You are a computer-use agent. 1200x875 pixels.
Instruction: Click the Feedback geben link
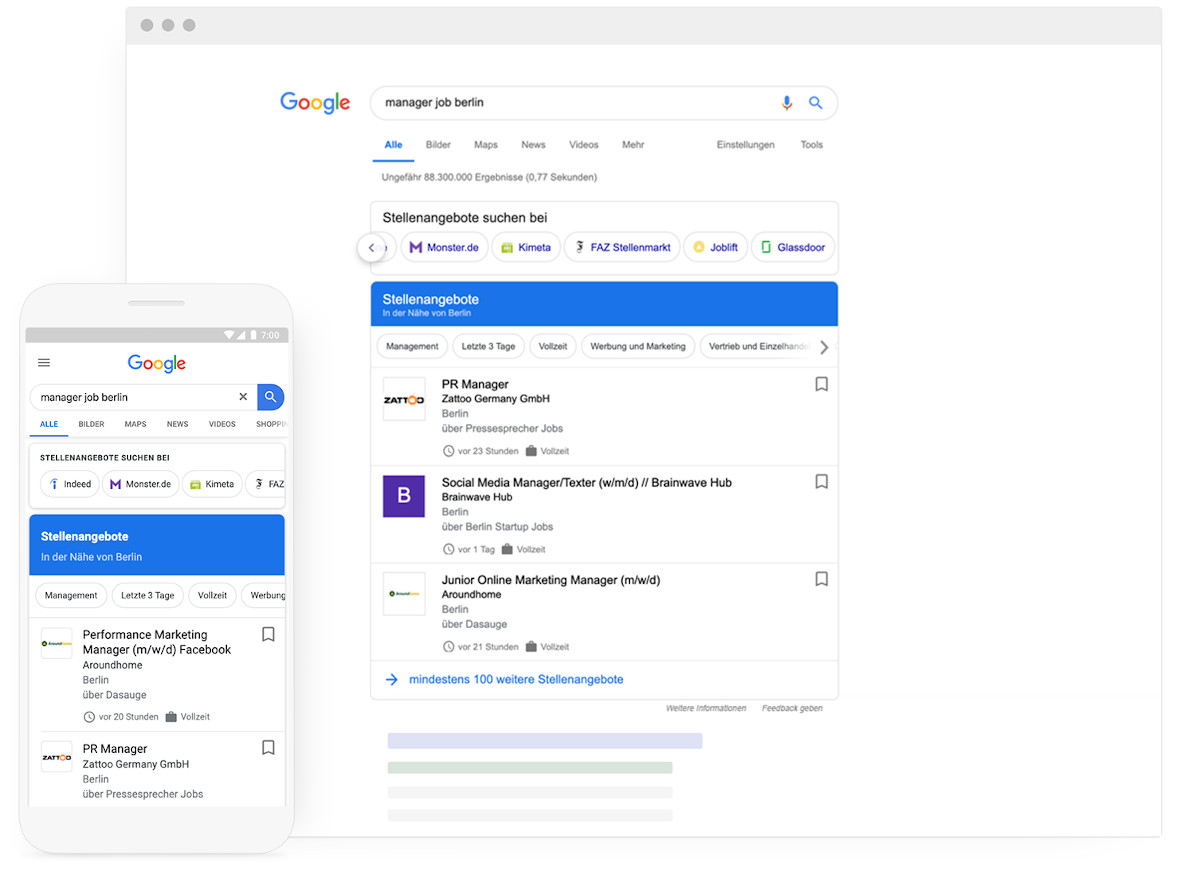793,707
